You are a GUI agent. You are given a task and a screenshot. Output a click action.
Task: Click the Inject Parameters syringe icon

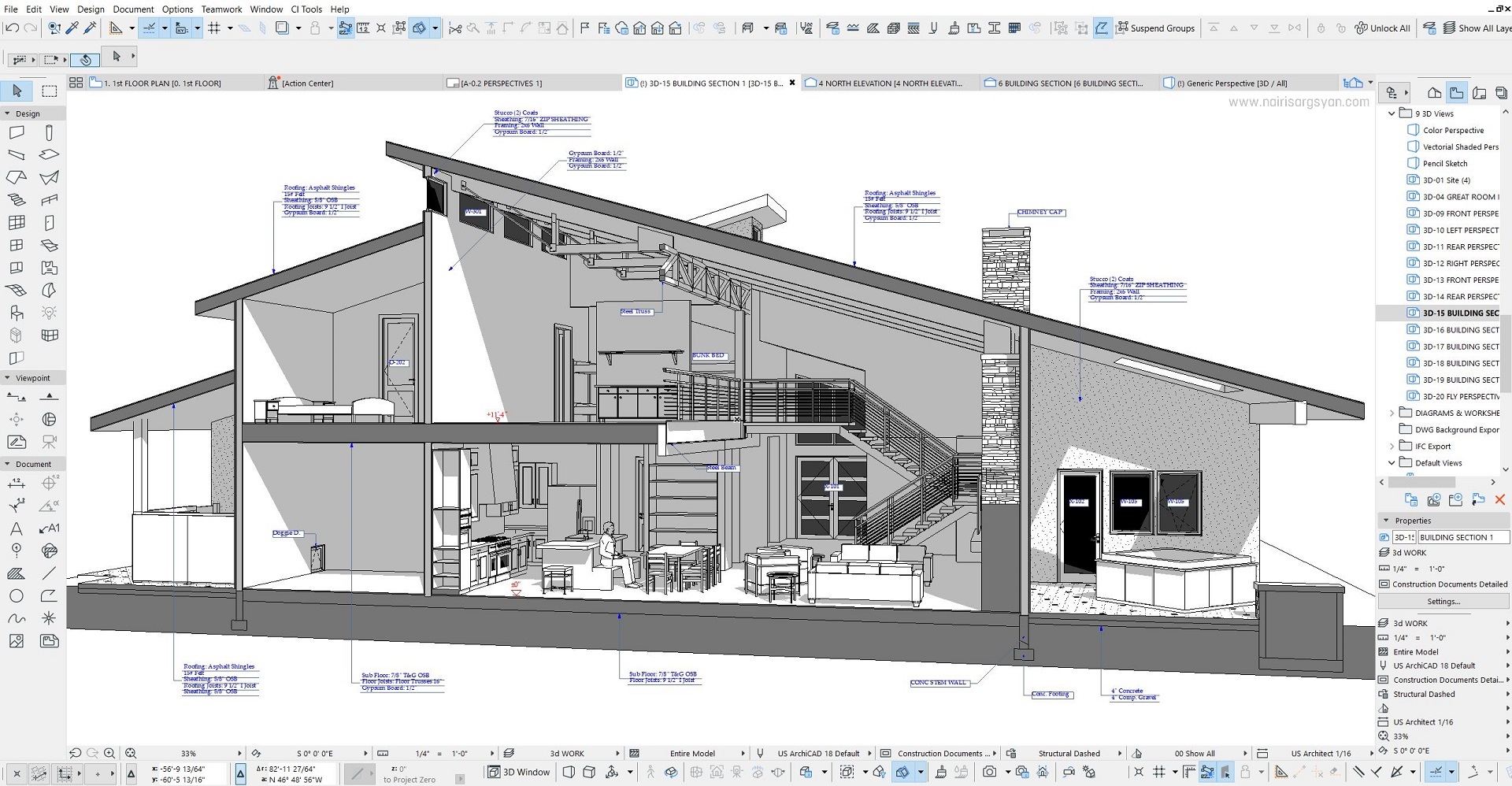[x=90, y=28]
